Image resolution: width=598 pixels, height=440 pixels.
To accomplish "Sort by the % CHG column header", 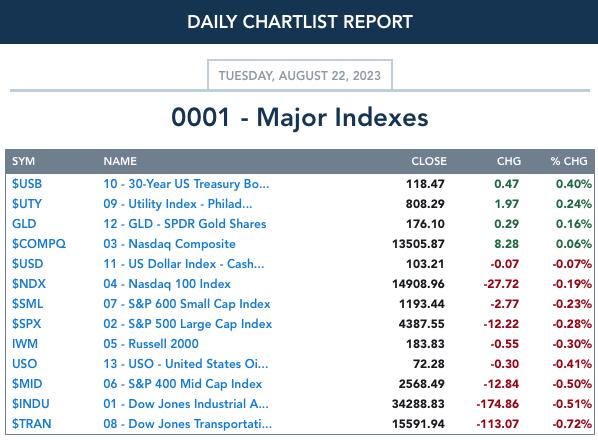I will pyautogui.click(x=569, y=161).
